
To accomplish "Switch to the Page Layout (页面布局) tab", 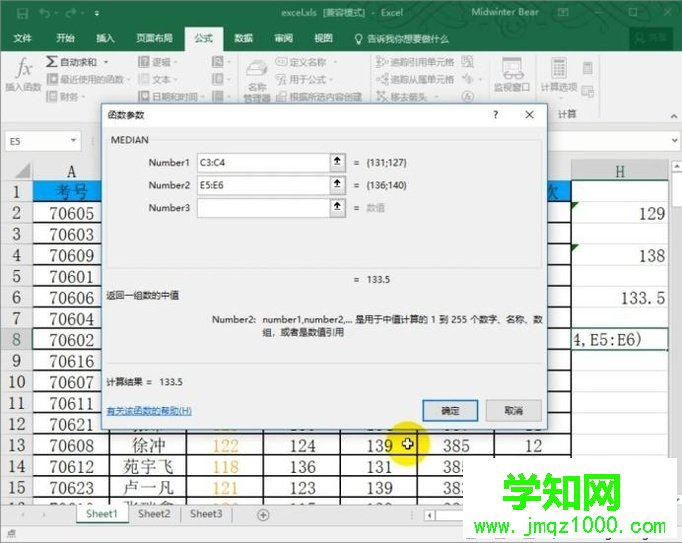I will click(x=154, y=38).
